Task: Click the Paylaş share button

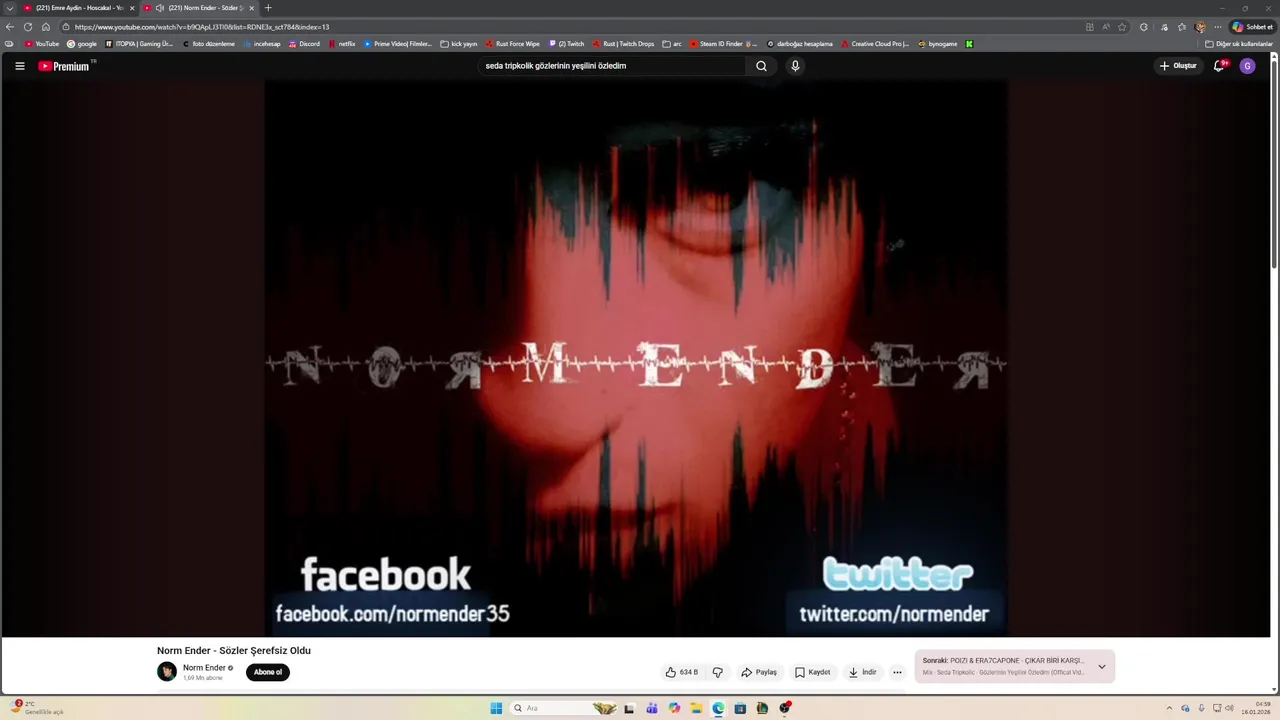Action: pyautogui.click(x=759, y=672)
